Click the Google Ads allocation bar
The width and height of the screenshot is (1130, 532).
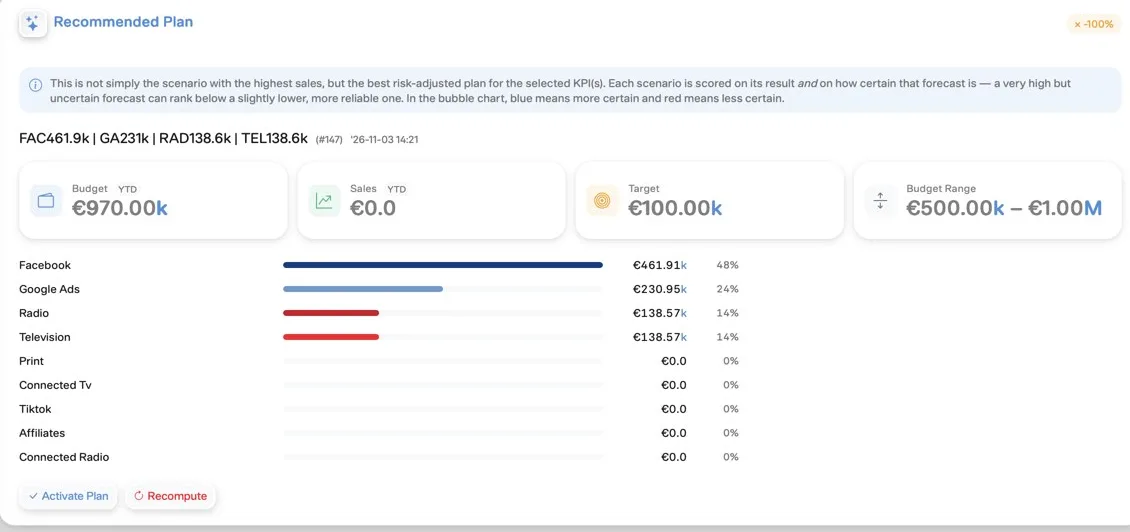pos(363,289)
